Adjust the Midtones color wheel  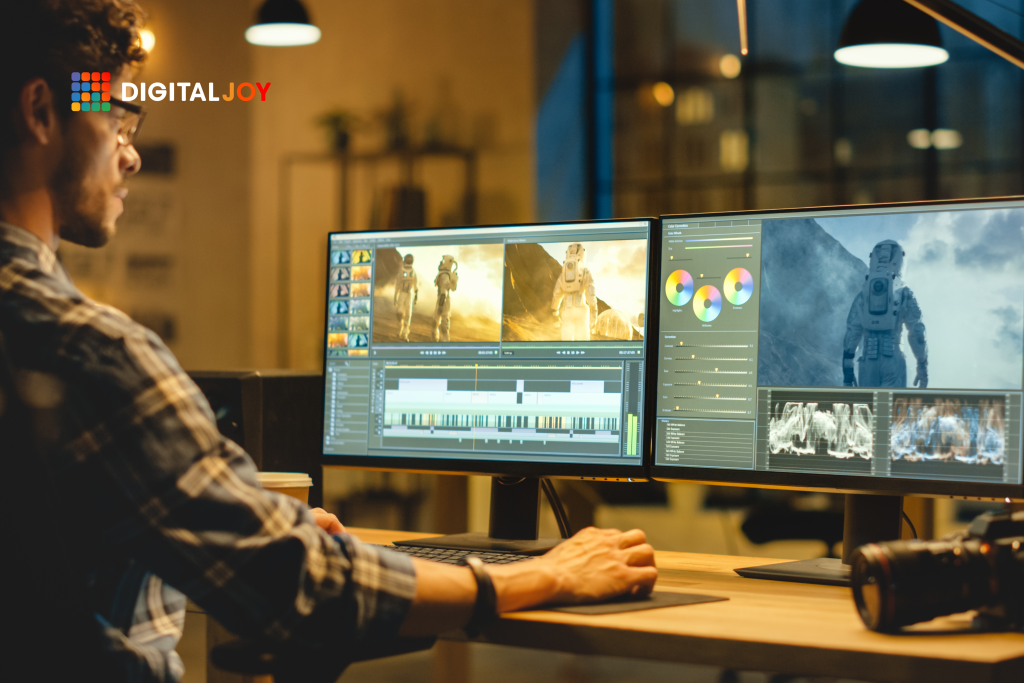[x=707, y=303]
